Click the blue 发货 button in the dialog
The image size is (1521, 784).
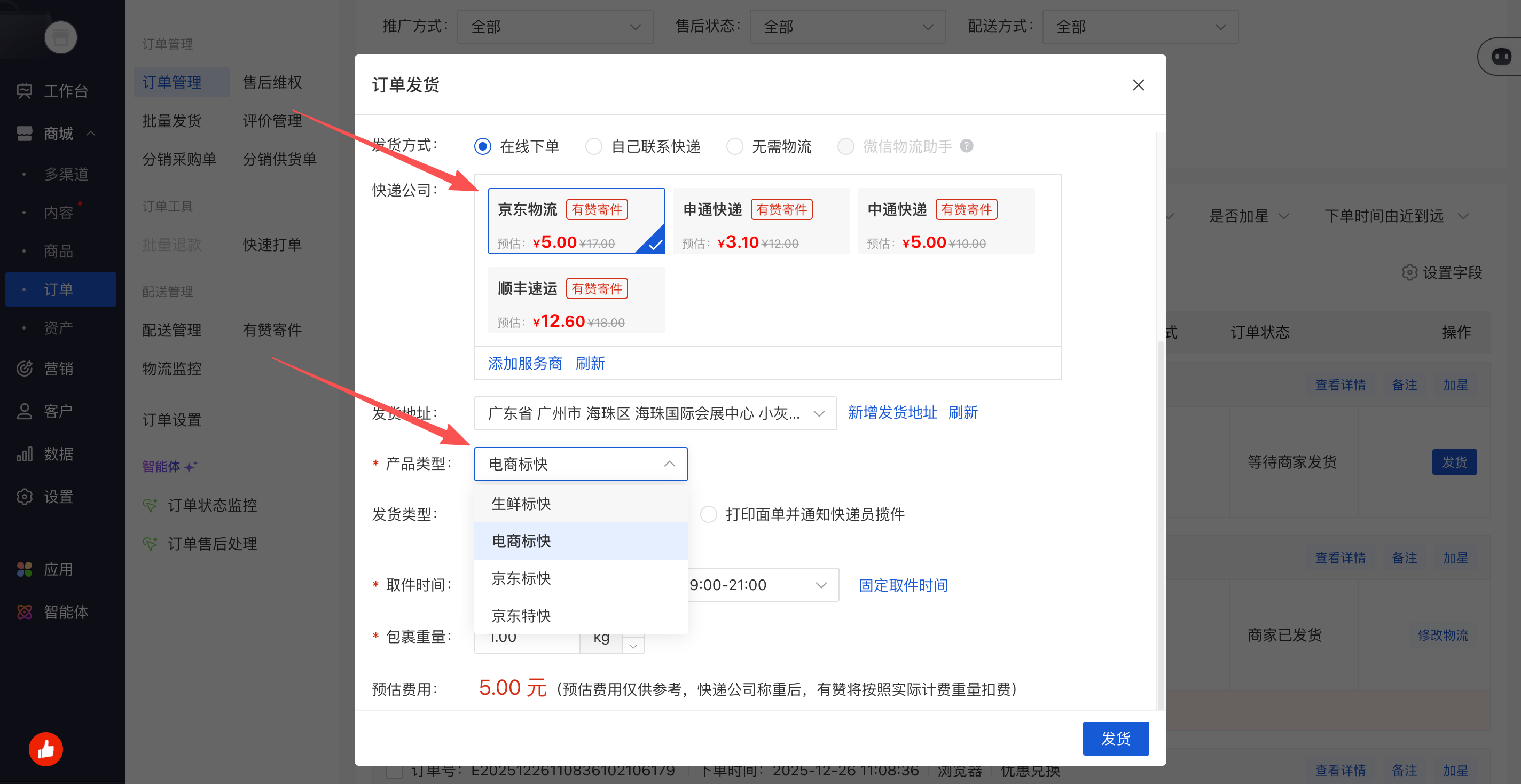pyautogui.click(x=1115, y=739)
